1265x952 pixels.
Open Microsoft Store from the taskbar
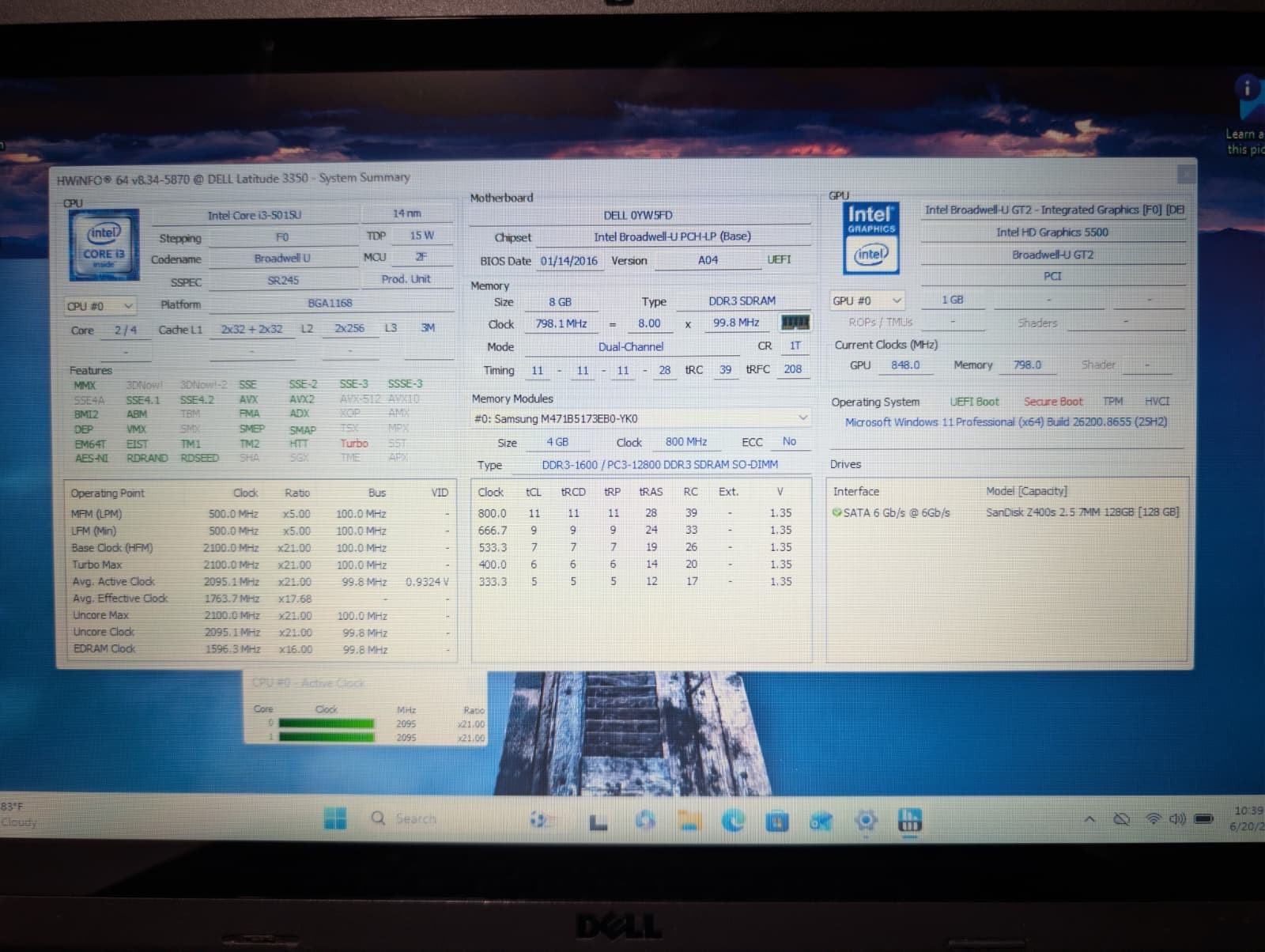click(777, 822)
